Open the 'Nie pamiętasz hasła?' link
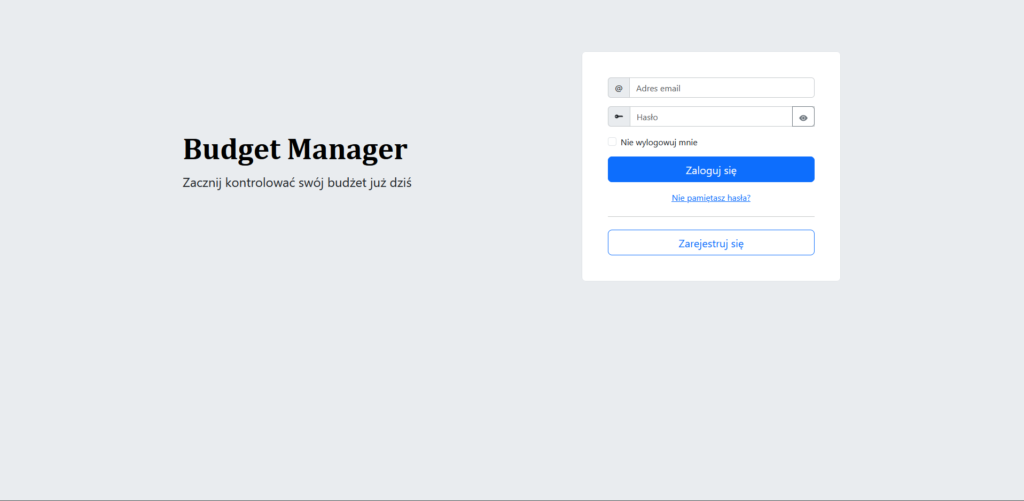The width and height of the screenshot is (1024, 501). [711, 198]
